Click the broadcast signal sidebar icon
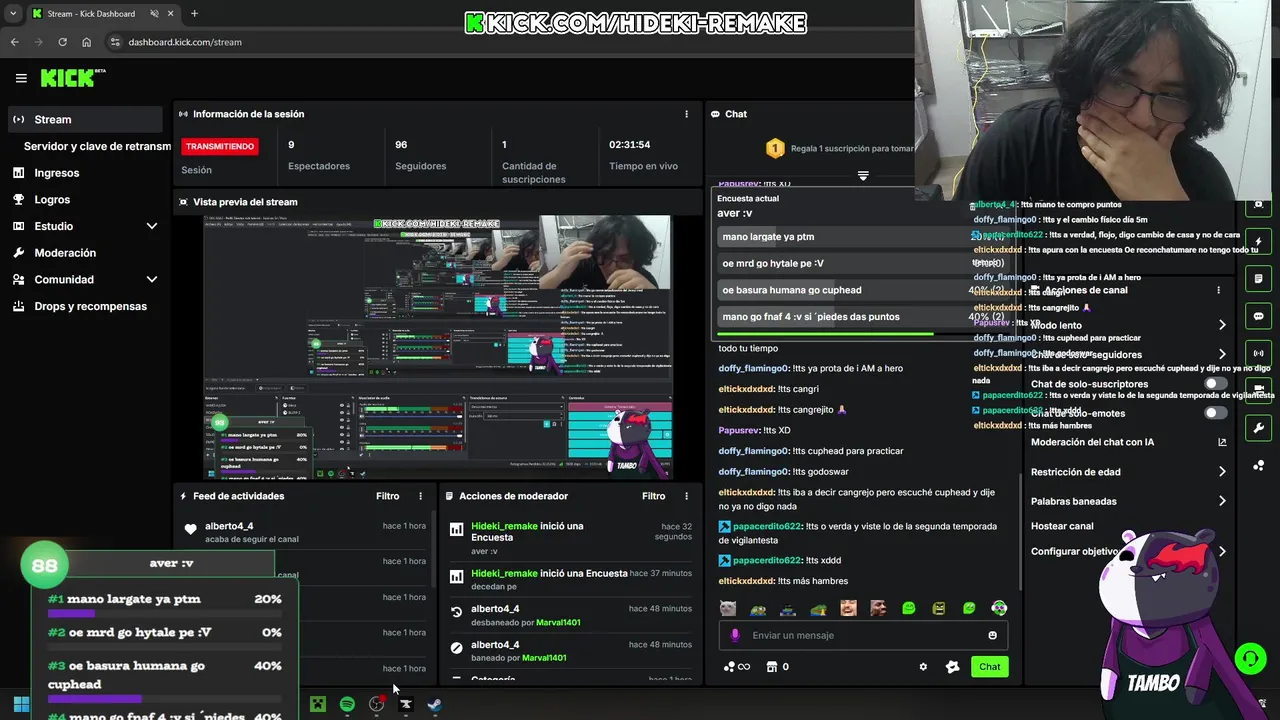This screenshot has width=1280, height=720. [x=1258, y=353]
